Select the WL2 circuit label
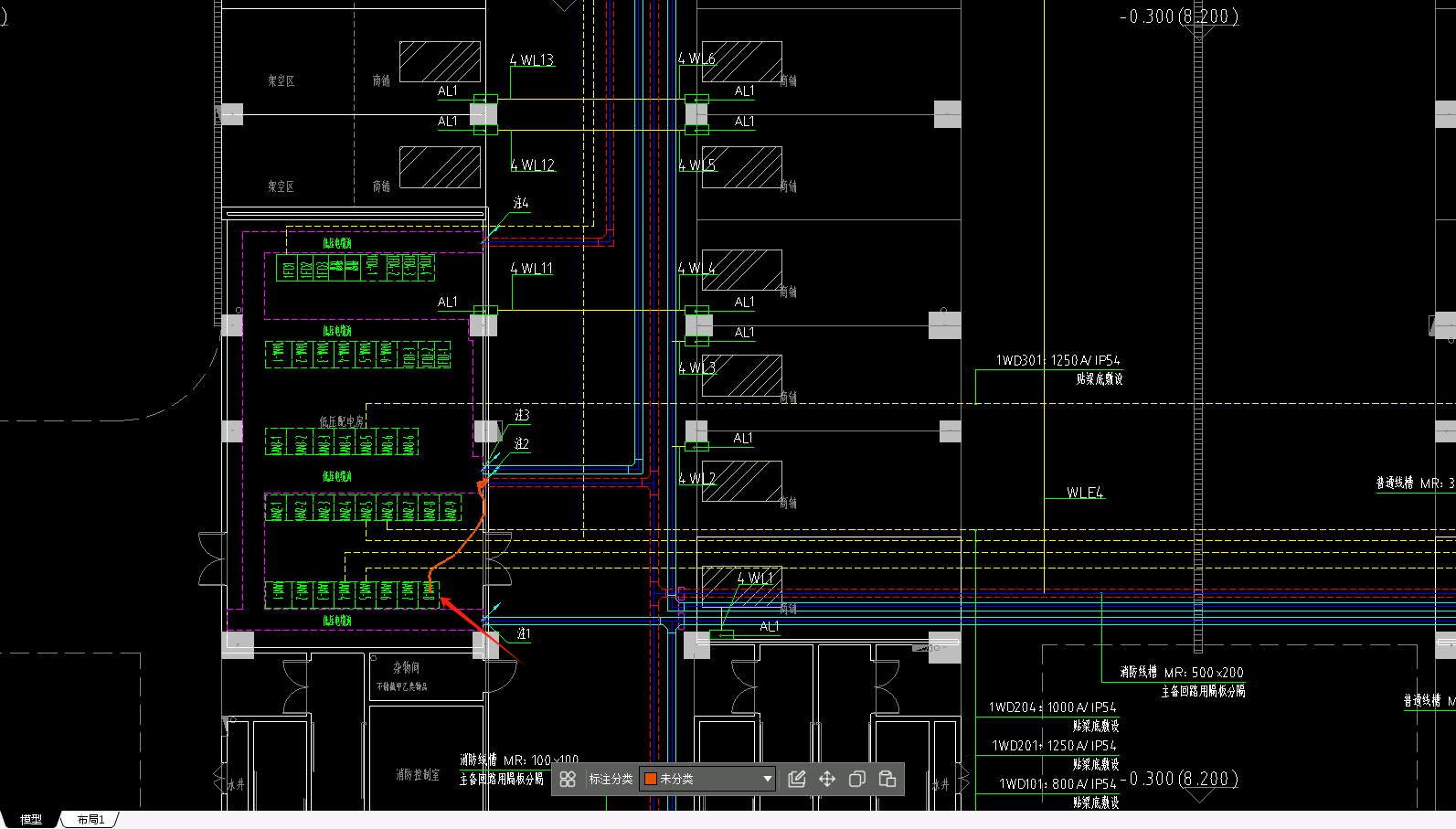This screenshot has height=829, width=1456. (697, 479)
